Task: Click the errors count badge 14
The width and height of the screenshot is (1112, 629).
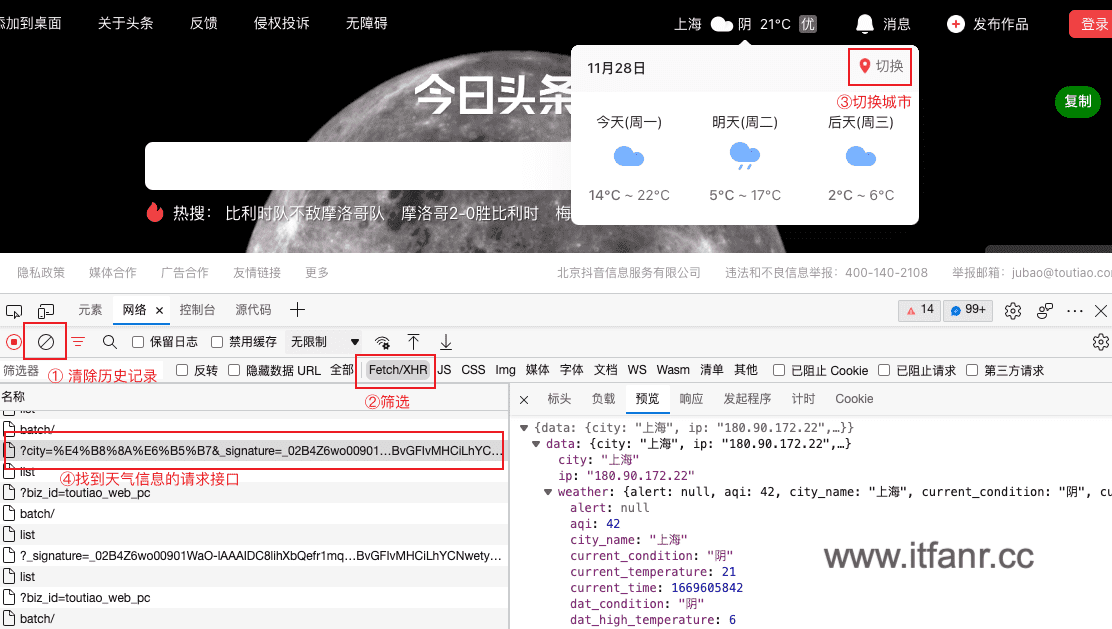Action: (920, 310)
